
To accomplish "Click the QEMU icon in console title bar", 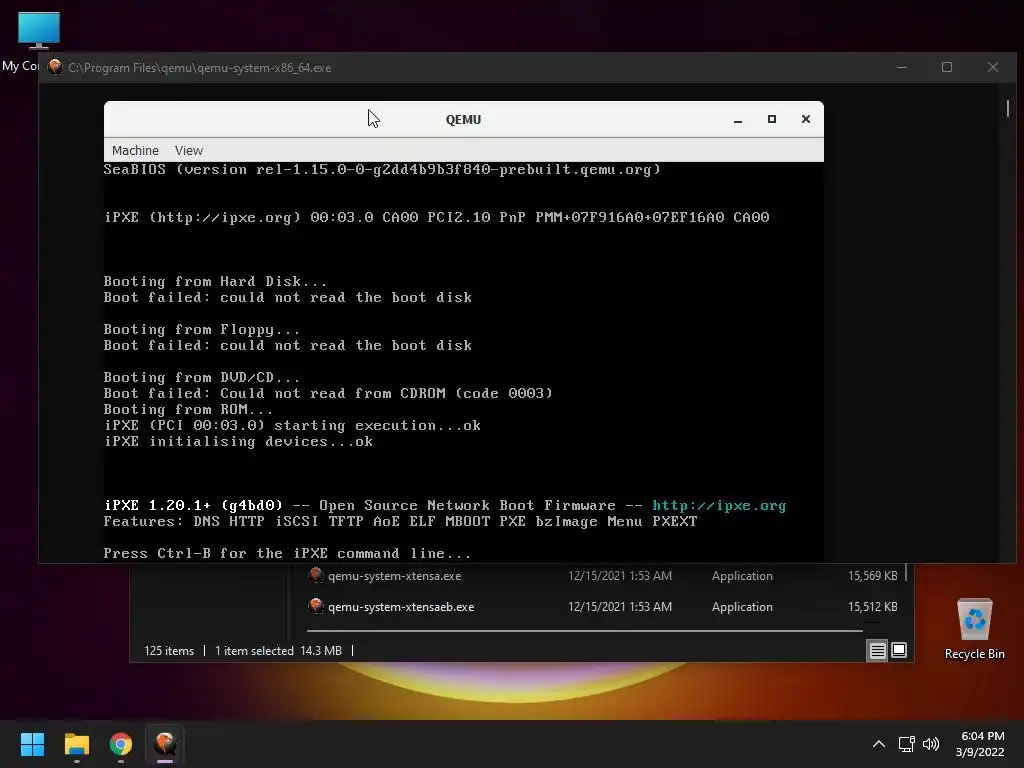I will coord(56,67).
